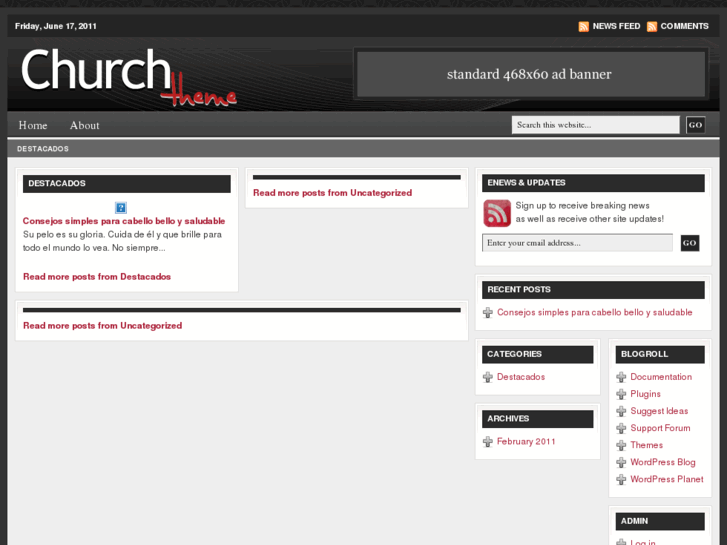The height and width of the screenshot is (545, 727).
Task: Click the date text Friday, June 17, 2011
Action: (x=56, y=26)
